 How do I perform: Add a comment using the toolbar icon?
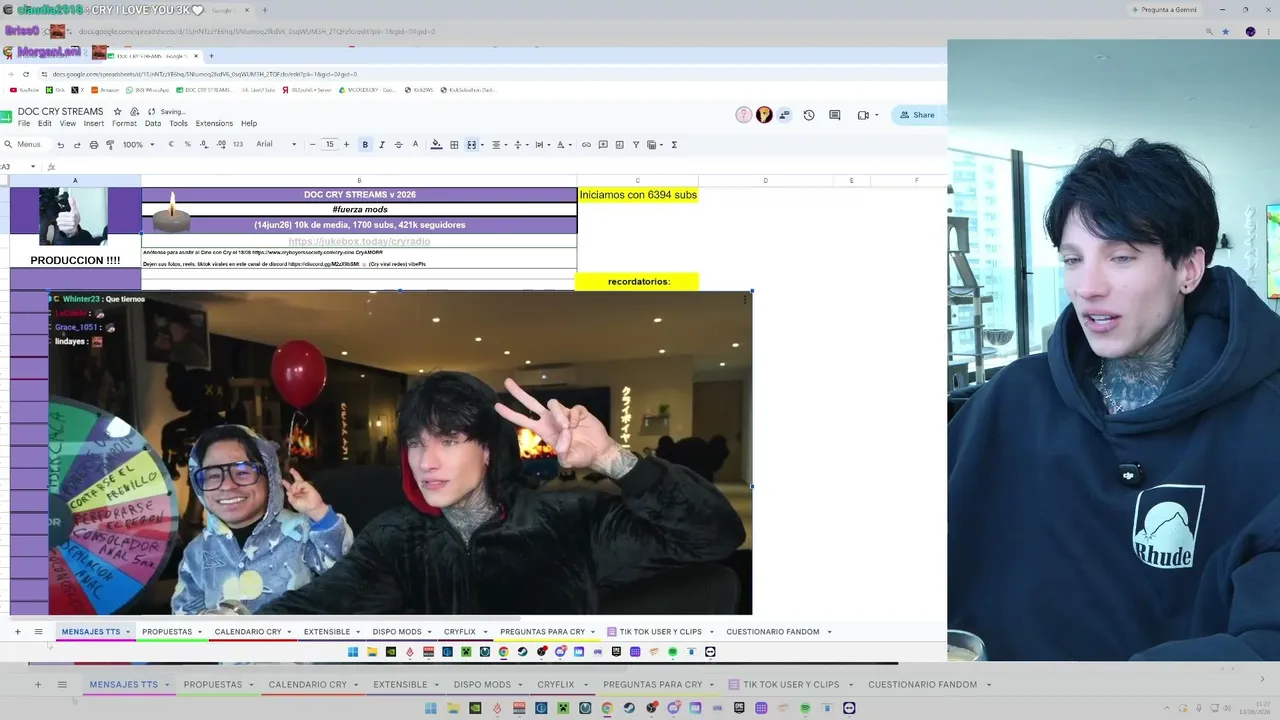[x=603, y=145]
